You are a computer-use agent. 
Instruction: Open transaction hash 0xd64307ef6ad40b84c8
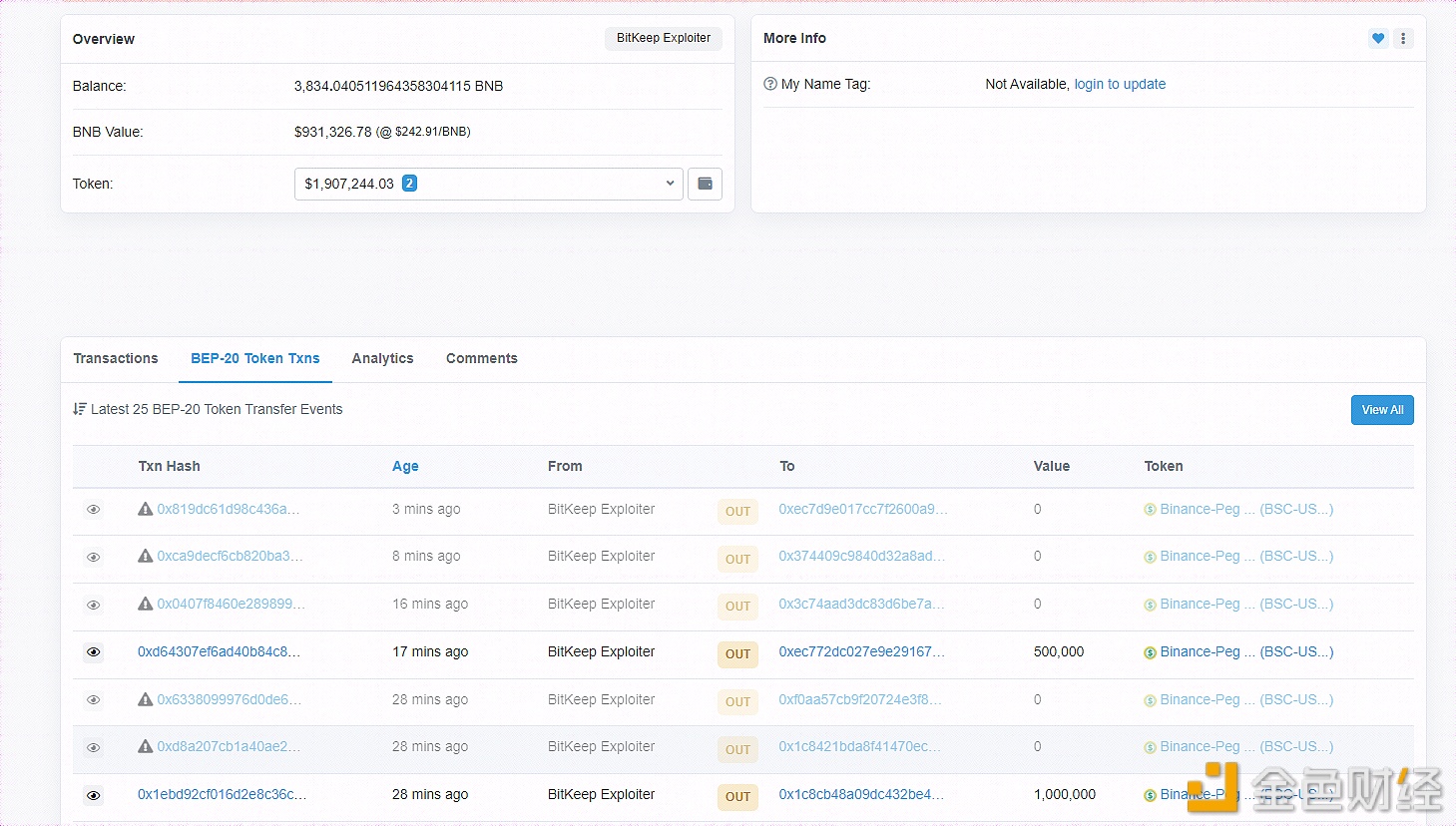tap(219, 651)
